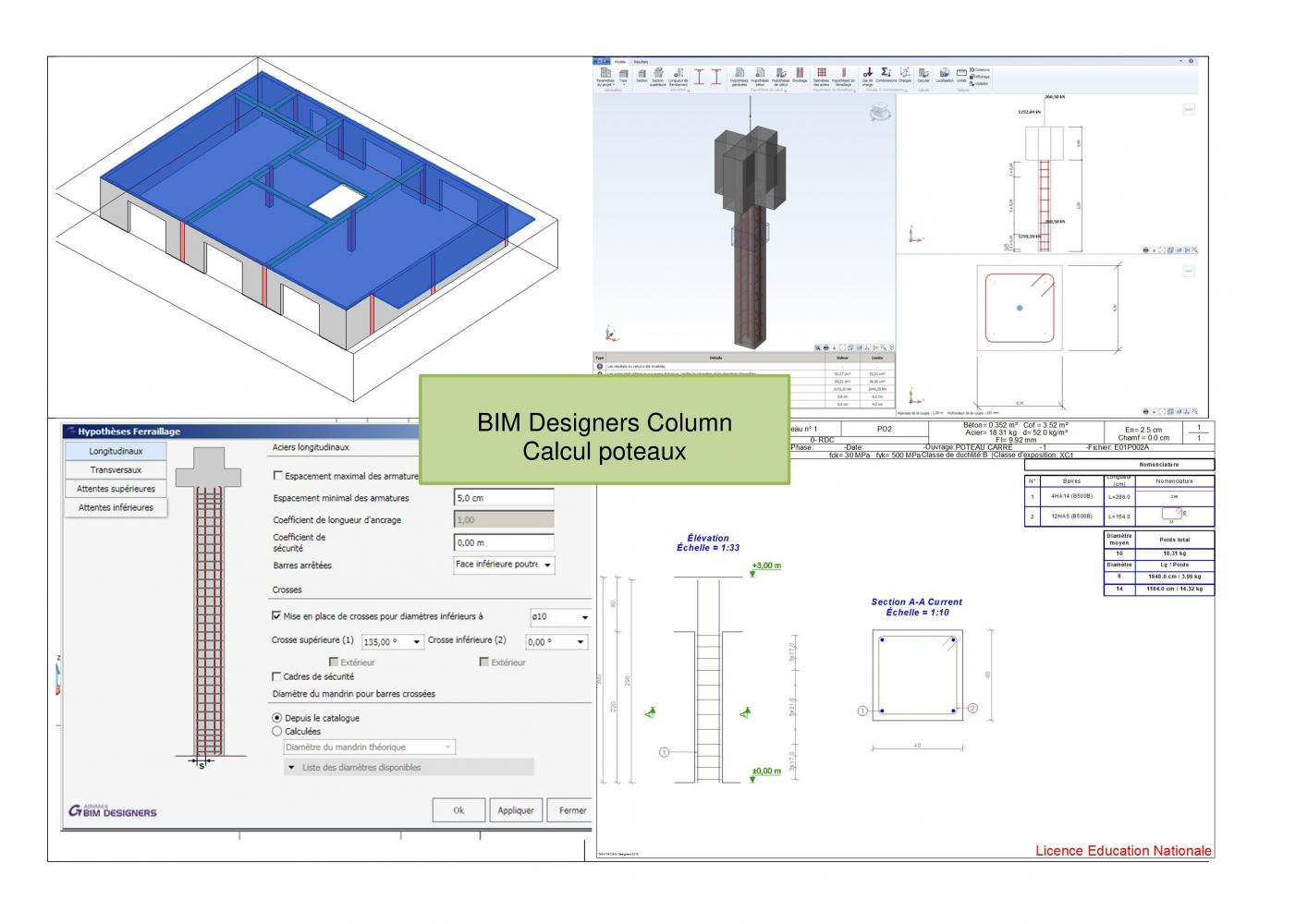Click the Menu button in the elevation view

pyautogui.click(x=1190, y=110)
